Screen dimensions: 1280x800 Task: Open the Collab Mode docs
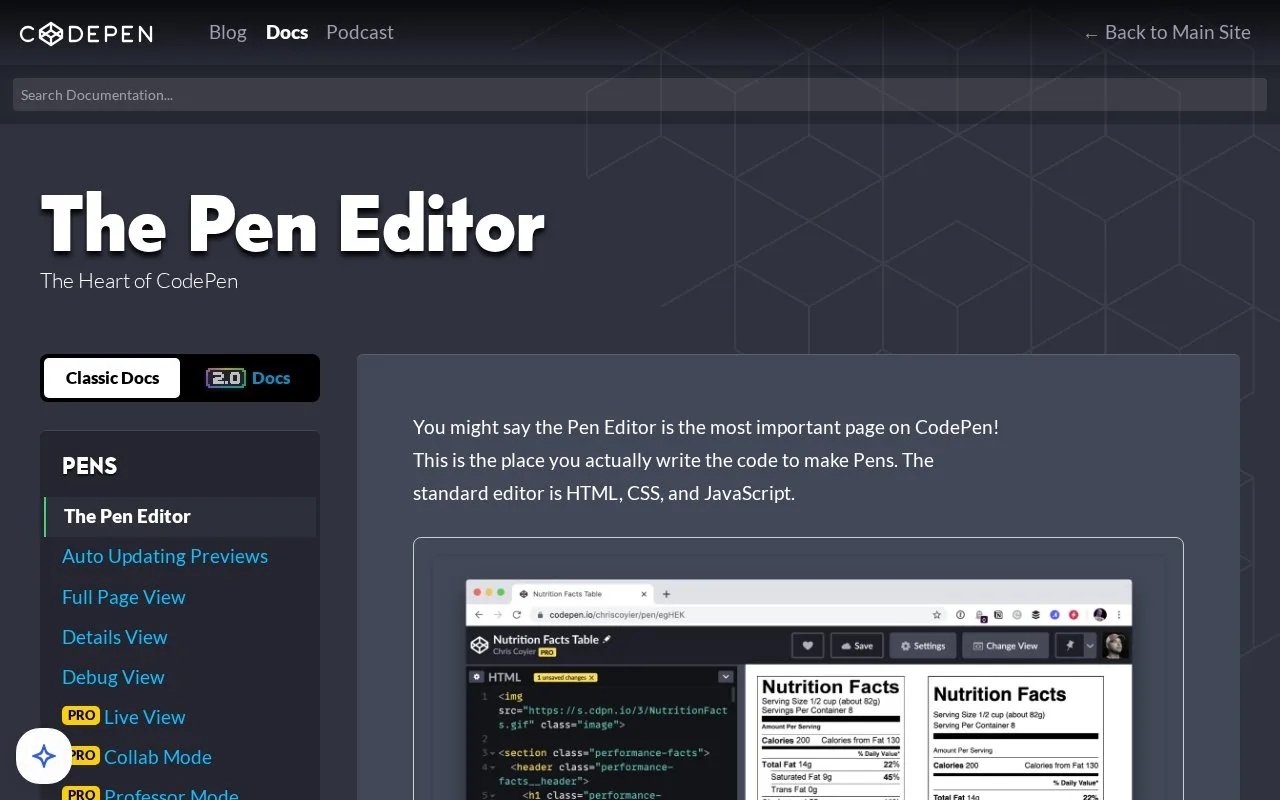158,757
